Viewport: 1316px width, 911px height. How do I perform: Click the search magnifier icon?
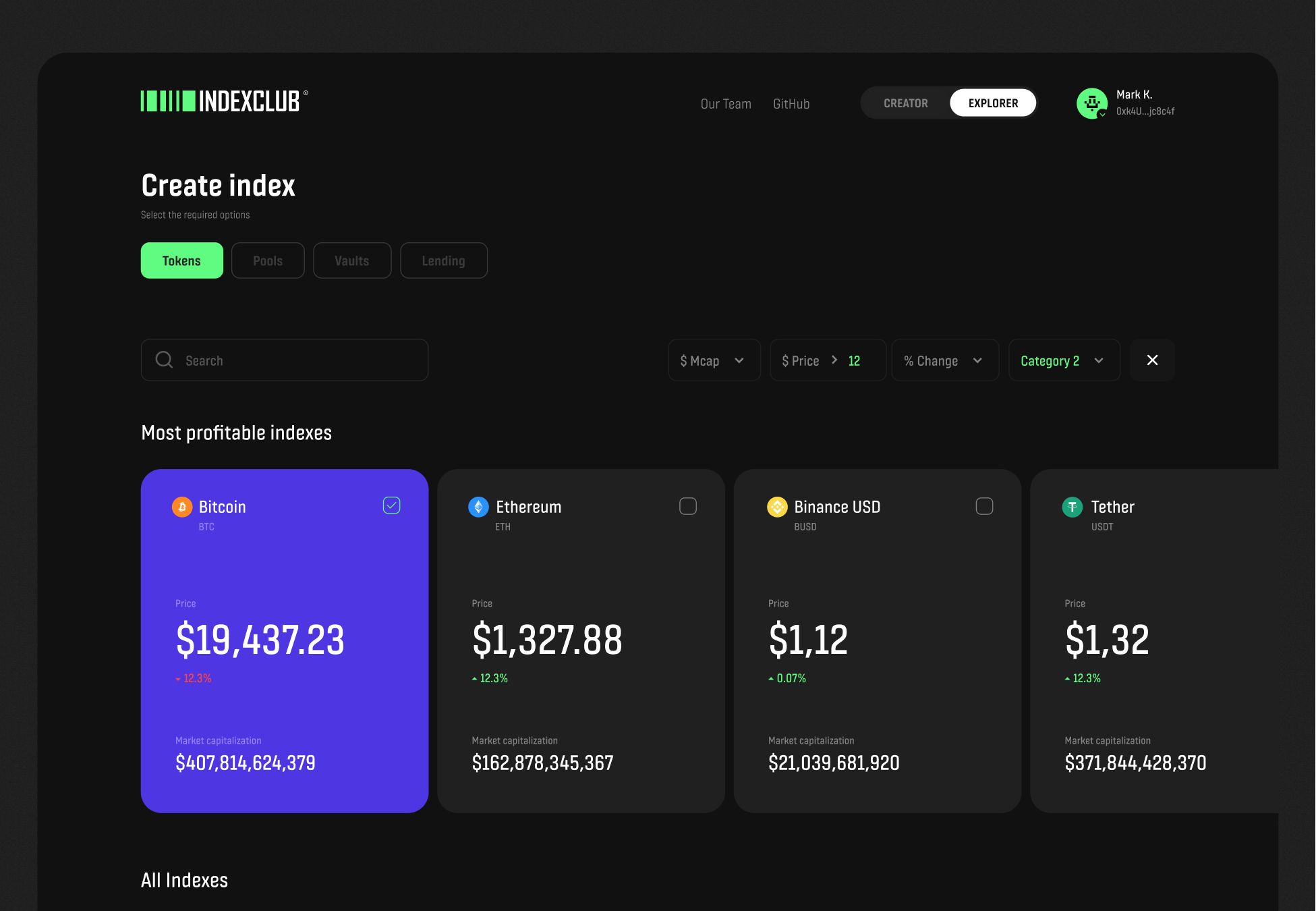coord(164,360)
